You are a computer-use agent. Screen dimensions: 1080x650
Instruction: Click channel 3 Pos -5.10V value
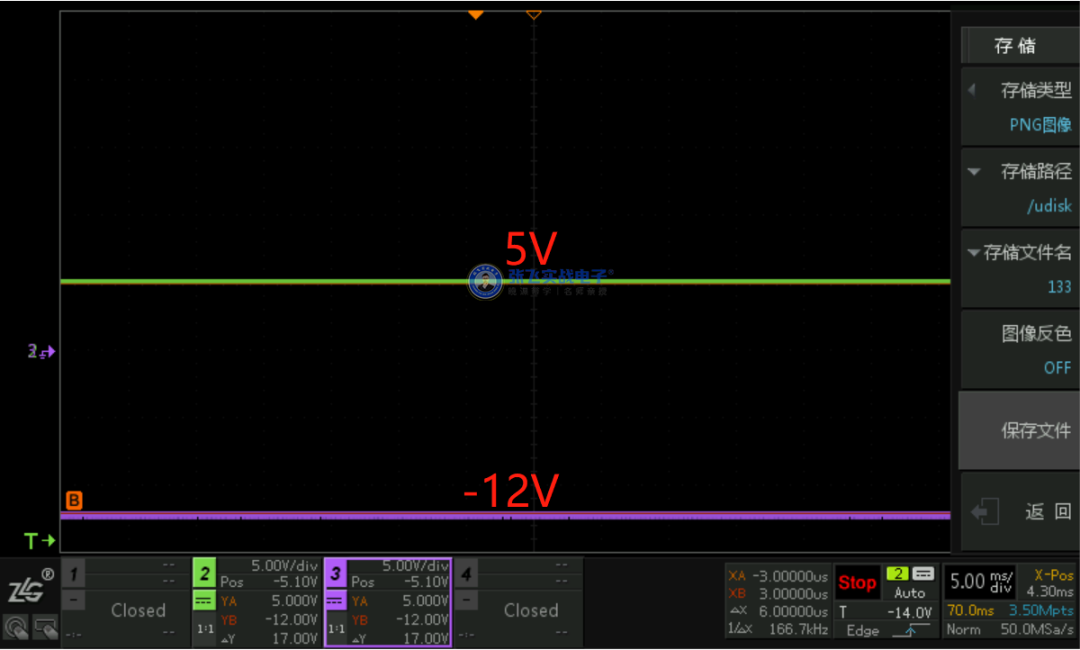[x=400, y=583]
